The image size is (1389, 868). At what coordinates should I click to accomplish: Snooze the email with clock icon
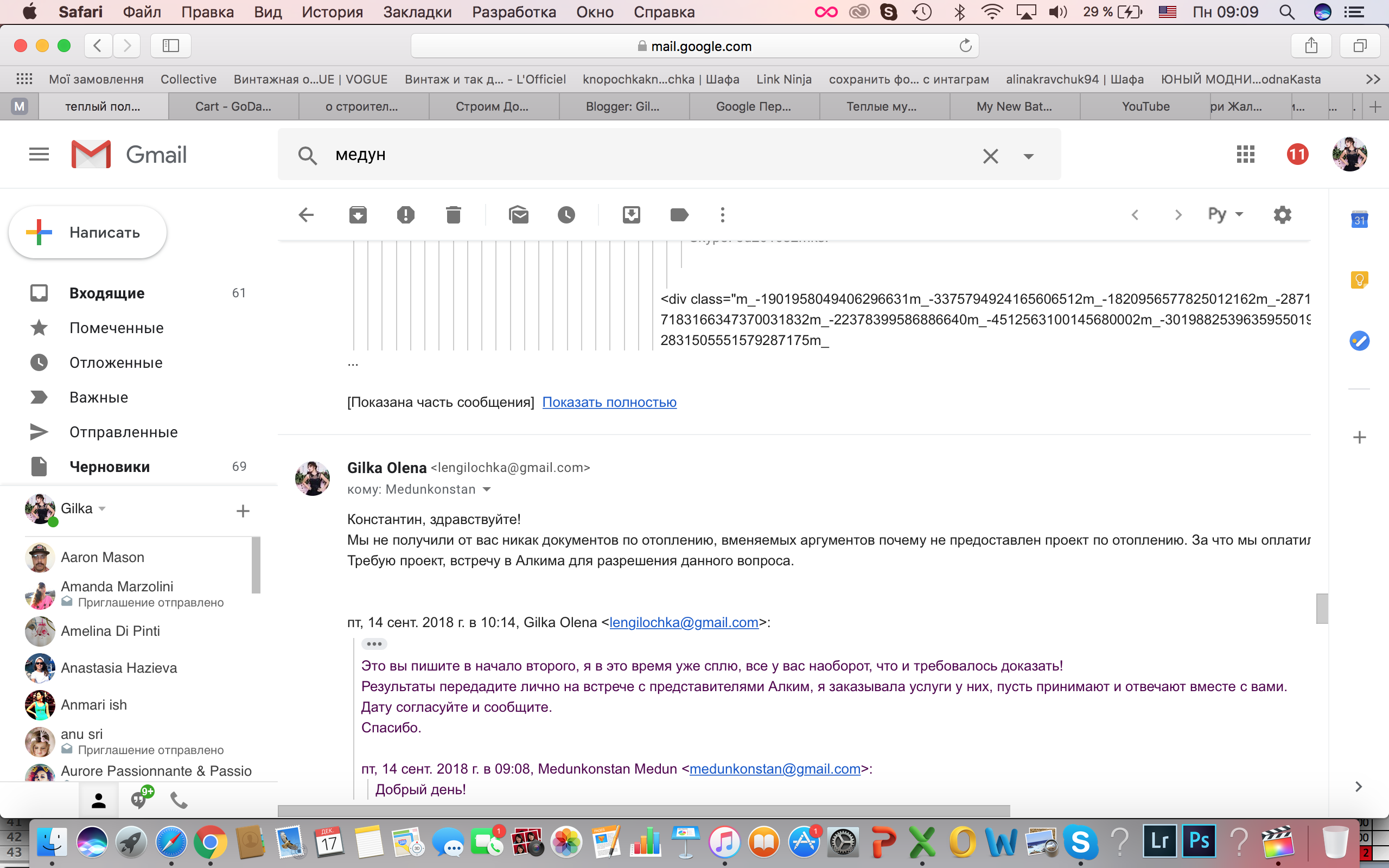[x=566, y=215]
